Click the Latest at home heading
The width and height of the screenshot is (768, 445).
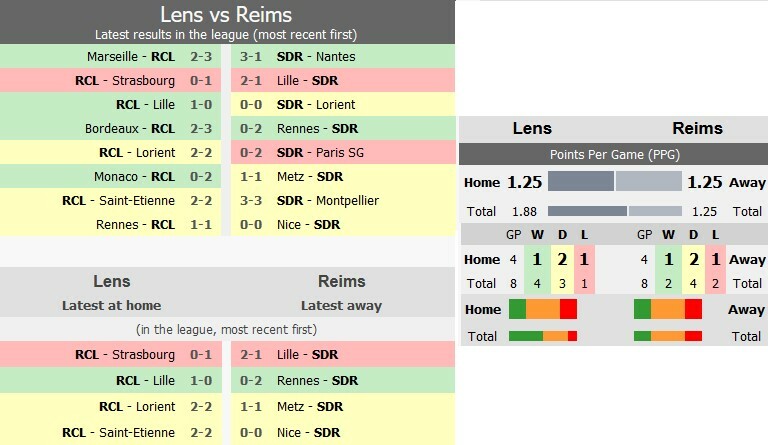click(x=111, y=305)
